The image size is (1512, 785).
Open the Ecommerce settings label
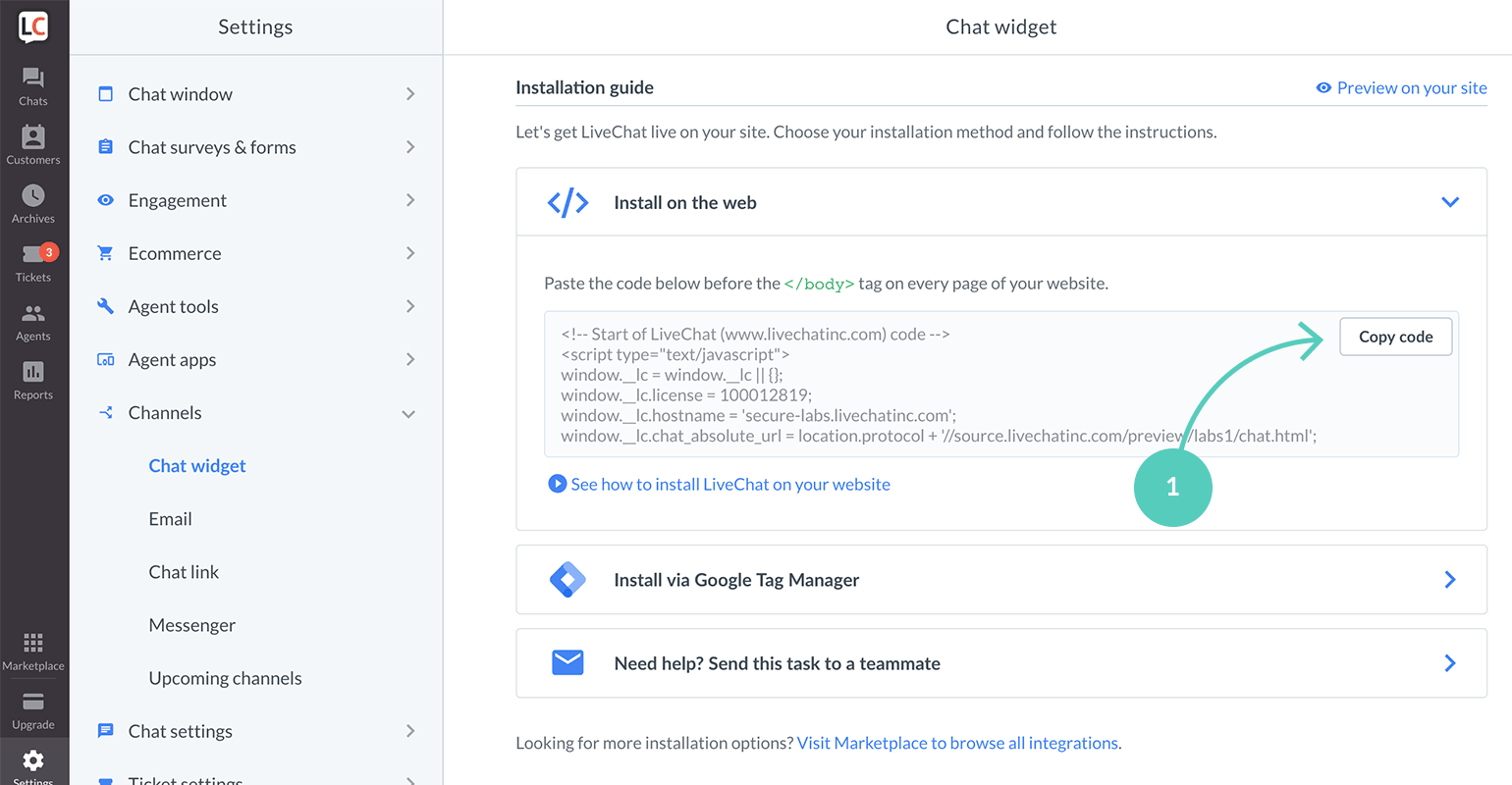(175, 253)
